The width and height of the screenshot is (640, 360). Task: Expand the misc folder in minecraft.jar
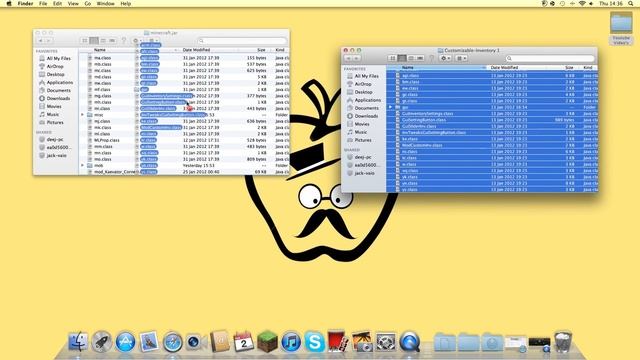(82, 115)
